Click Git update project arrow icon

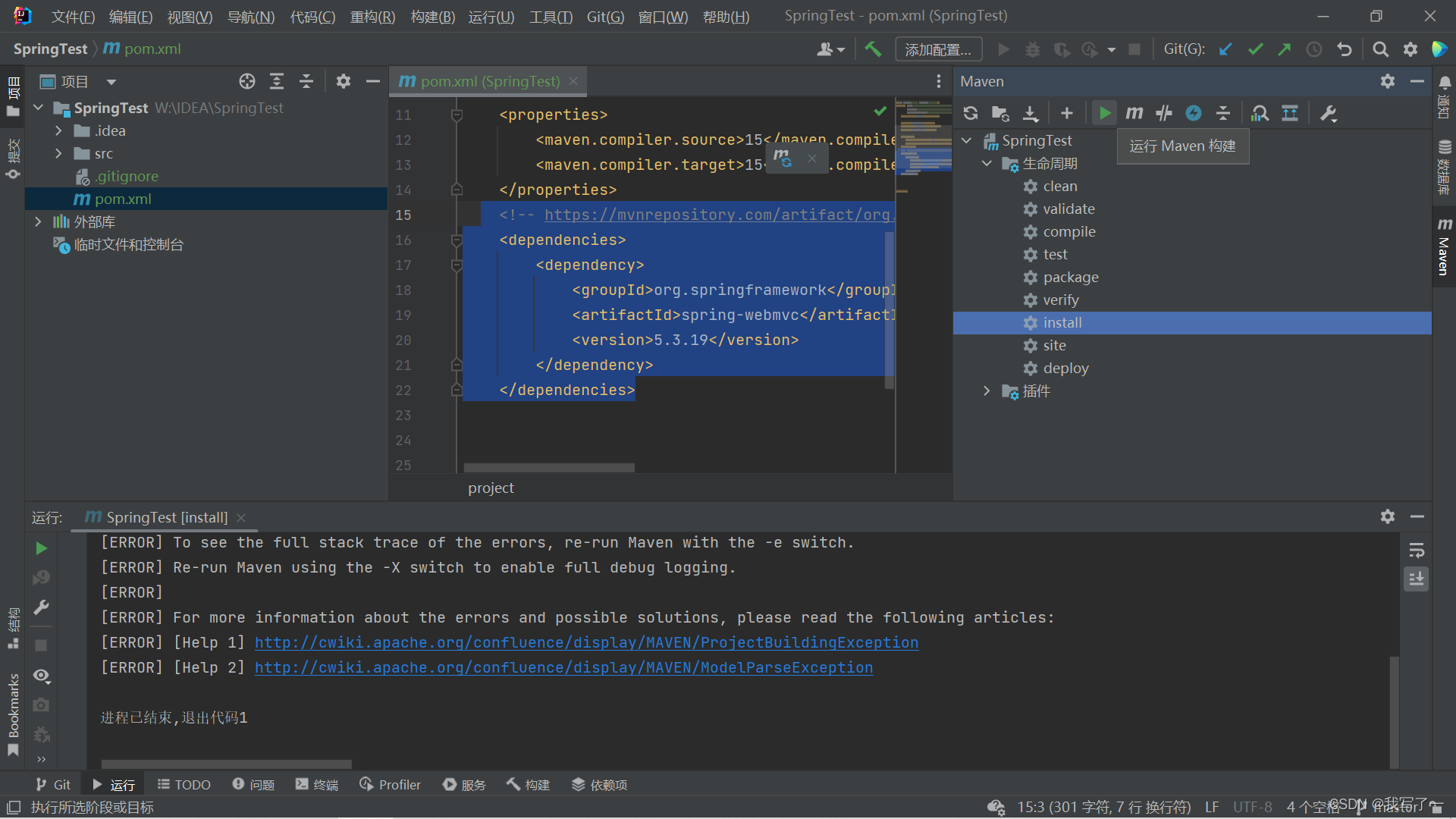tap(1225, 49)
